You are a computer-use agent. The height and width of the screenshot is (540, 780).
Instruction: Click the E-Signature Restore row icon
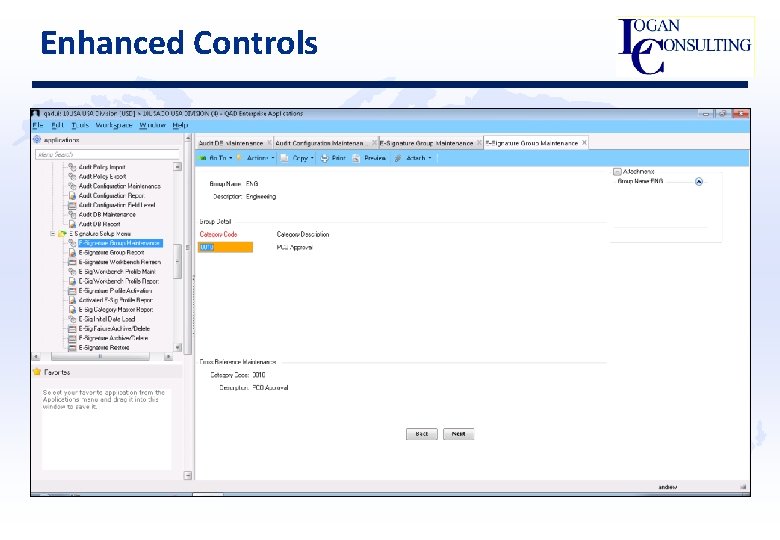tap(72, 348)
